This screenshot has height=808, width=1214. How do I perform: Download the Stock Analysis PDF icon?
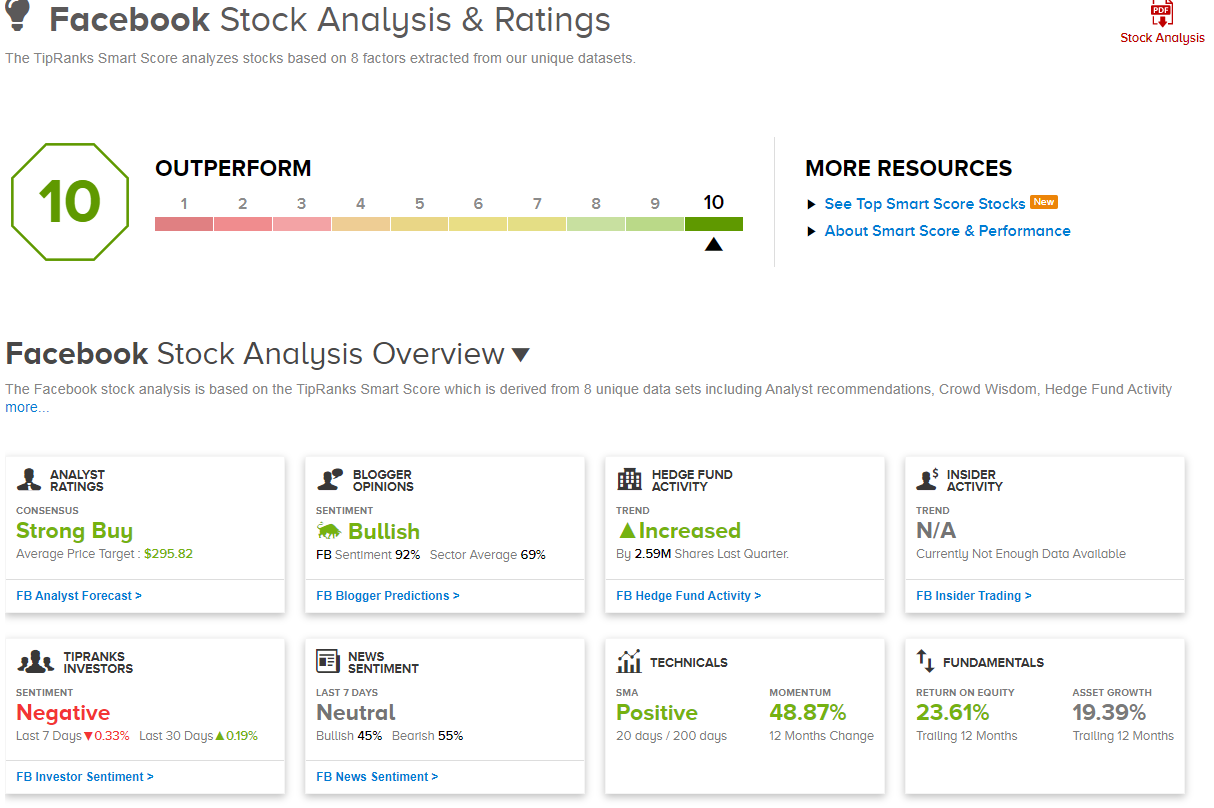point(1161,14)
